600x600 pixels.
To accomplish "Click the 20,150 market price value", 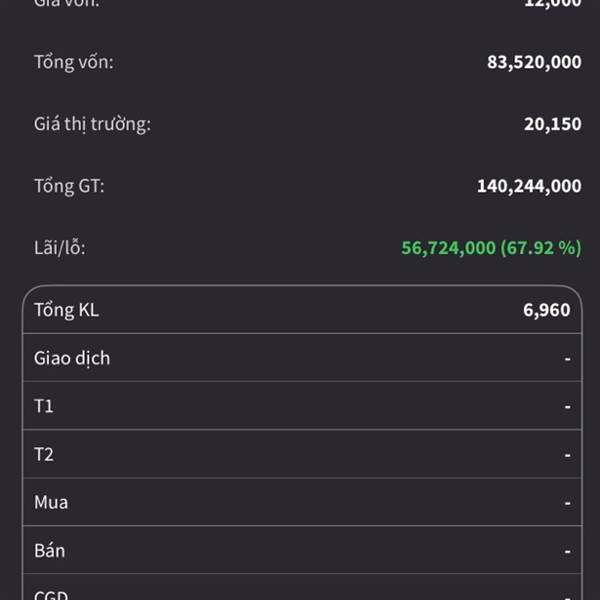I will pos(552,124).
